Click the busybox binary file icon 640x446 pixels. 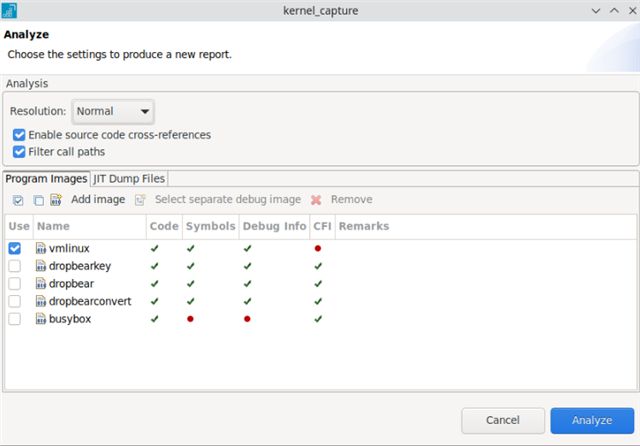42,319
